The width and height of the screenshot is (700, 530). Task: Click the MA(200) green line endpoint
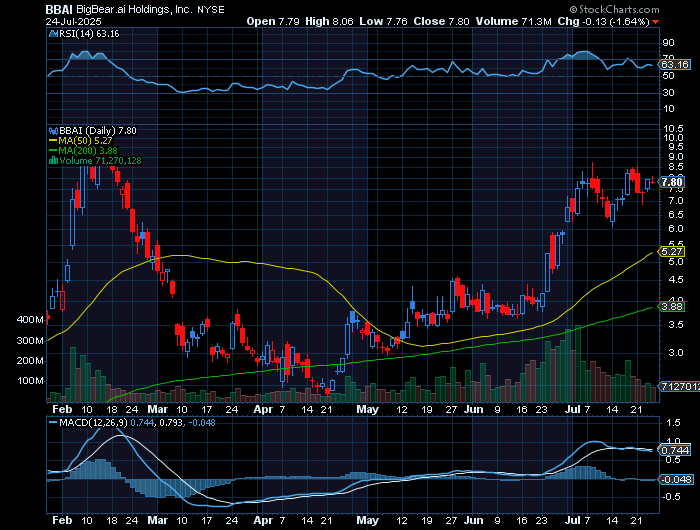(652, 308)
